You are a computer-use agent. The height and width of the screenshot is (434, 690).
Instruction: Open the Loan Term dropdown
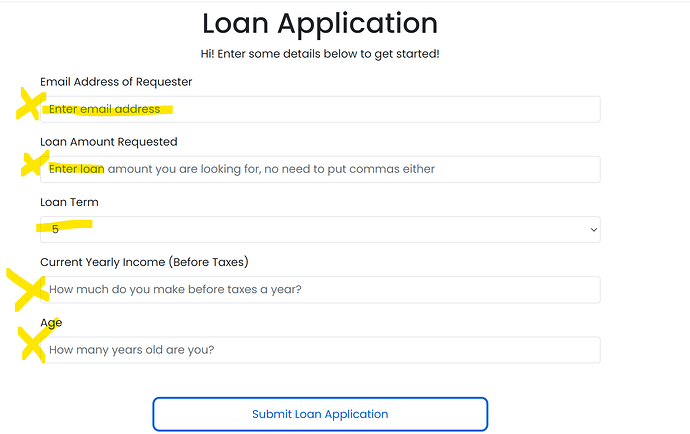pos(320,229)
